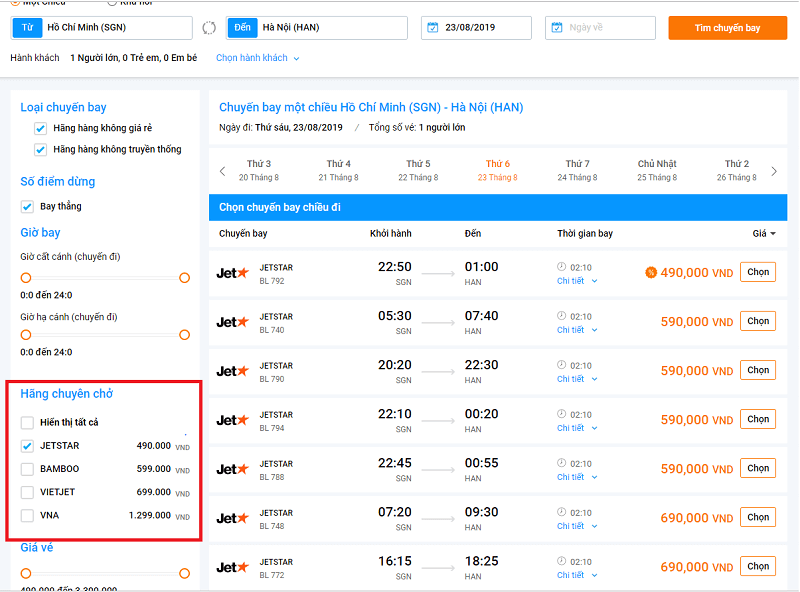This screenshot has height=592, width=800.
Task: Choose flight BL 740 with Chọn
Action: click(758, 321)
